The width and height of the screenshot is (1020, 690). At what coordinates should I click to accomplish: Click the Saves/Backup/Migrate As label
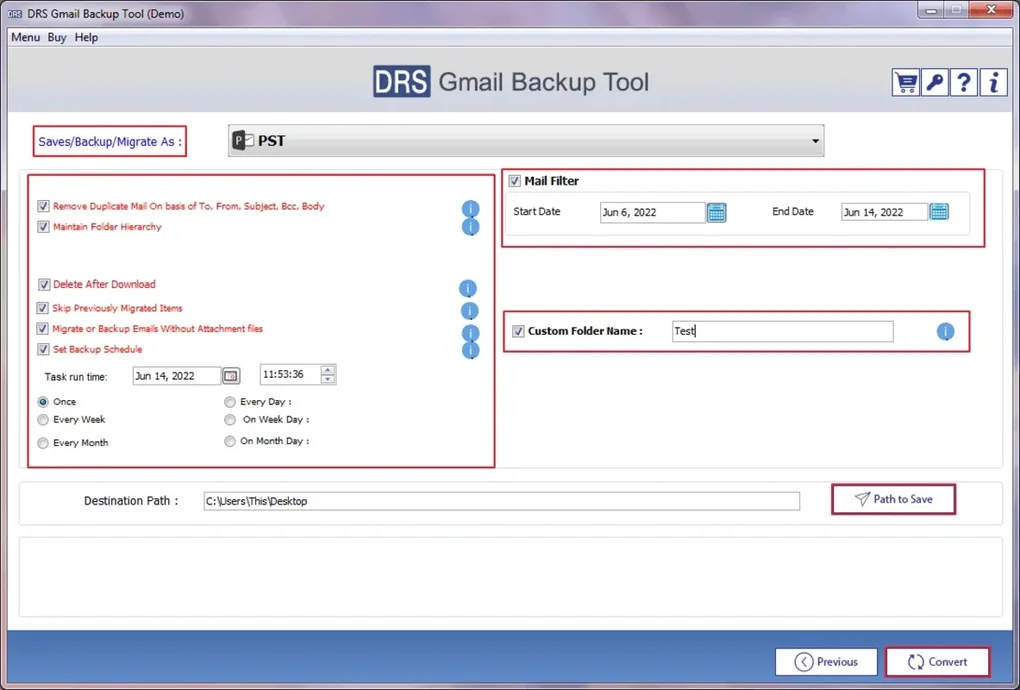[110, 141]
